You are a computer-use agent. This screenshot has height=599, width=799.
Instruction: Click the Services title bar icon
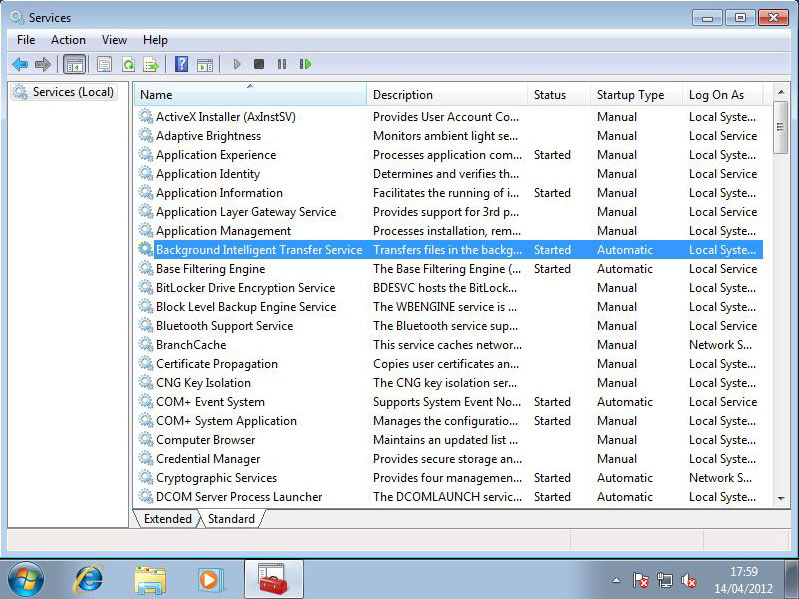[x=17, y=17]
